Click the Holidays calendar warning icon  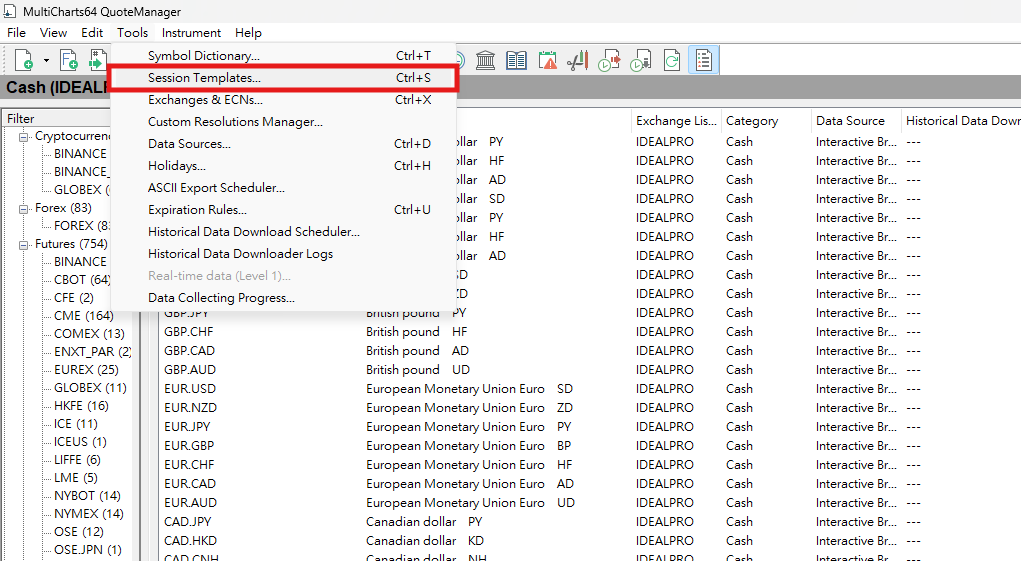(x=547, y=61)
